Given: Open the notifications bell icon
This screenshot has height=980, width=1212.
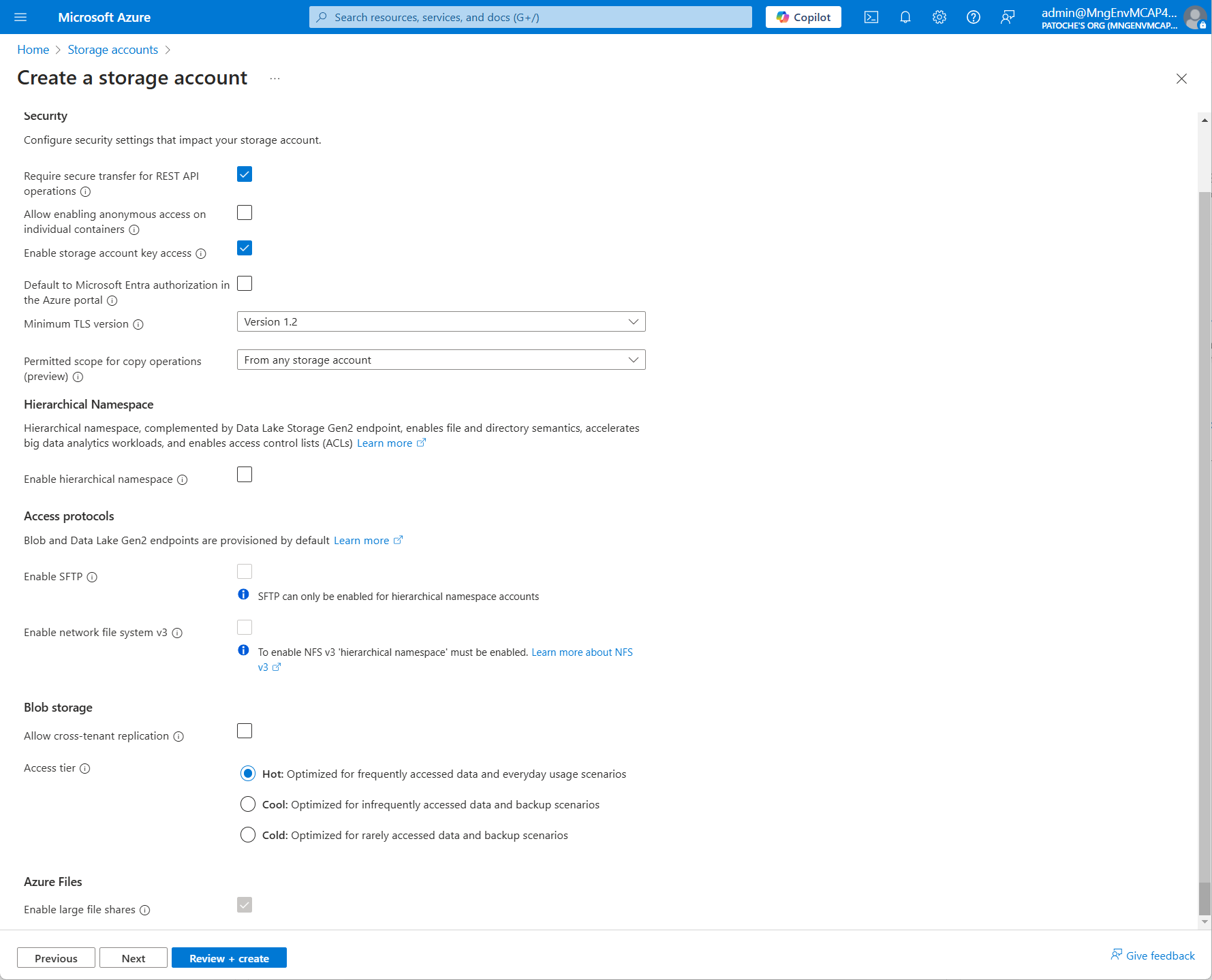Looking at the screenshot, I should pyautogui.click(x=905, y=18).
